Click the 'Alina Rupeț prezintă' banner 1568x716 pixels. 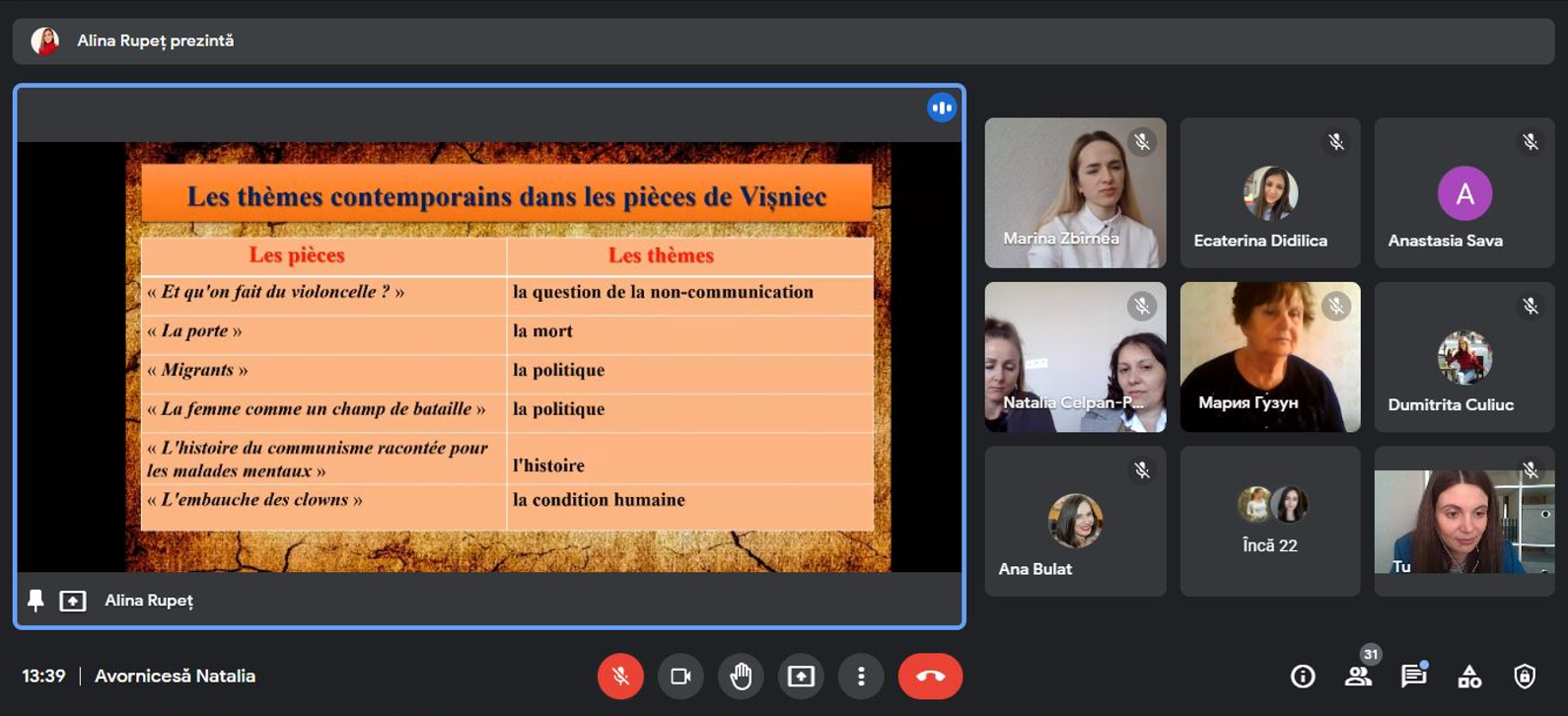point(156,41)
